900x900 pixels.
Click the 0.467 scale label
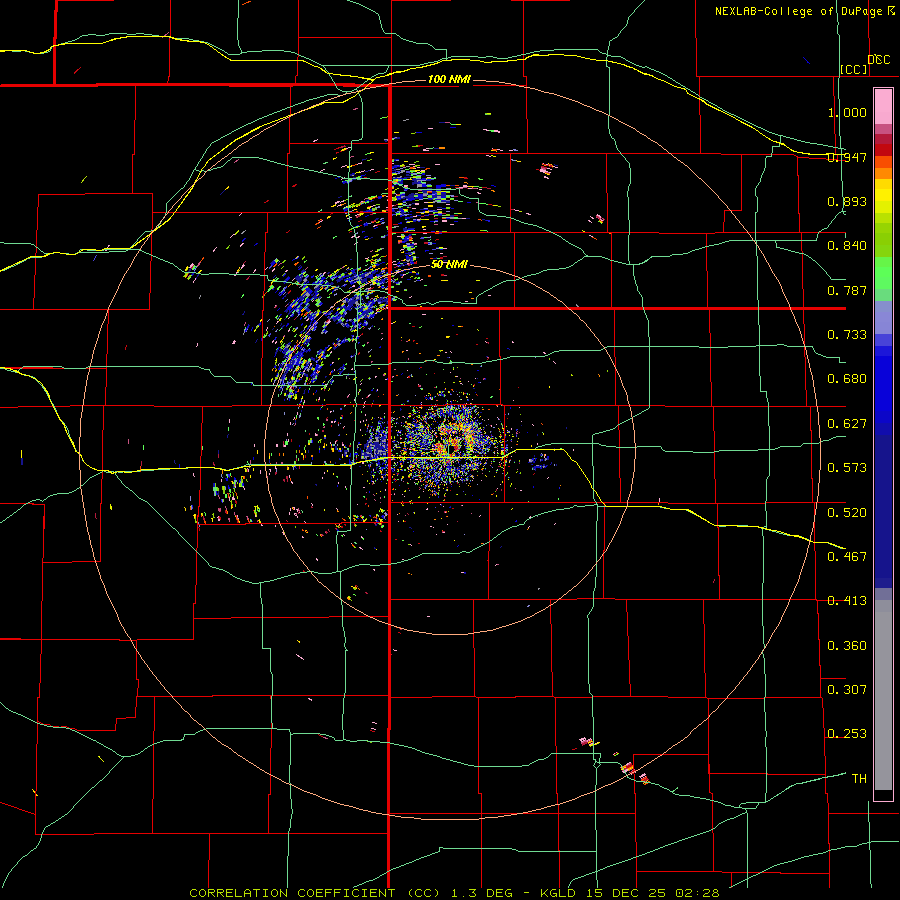[x=847, y=556]
